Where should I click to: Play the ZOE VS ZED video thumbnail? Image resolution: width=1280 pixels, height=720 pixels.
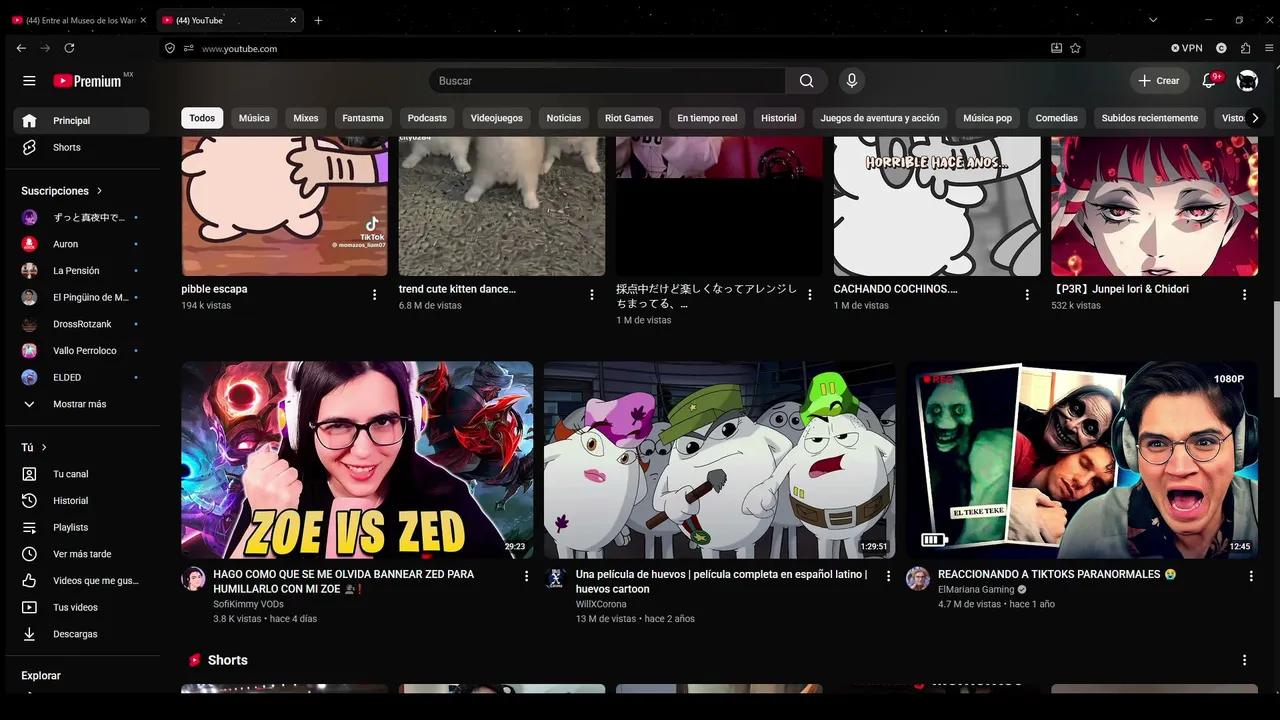coord(357,460)
